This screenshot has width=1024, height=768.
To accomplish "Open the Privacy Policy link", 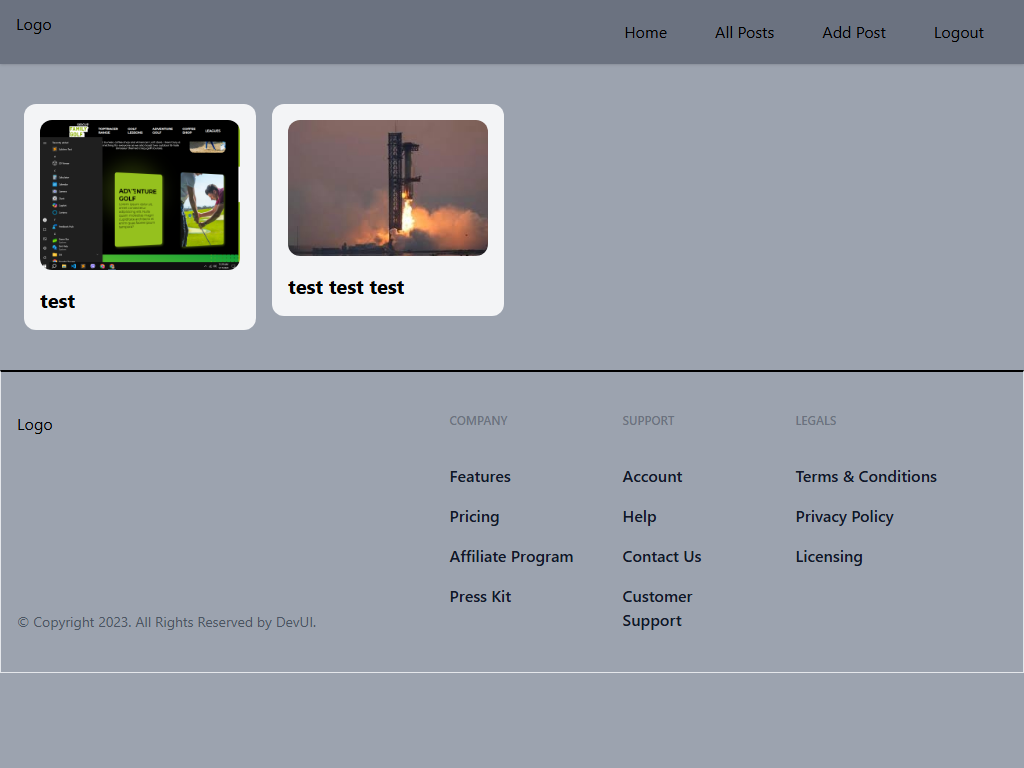I will point(844,517).
